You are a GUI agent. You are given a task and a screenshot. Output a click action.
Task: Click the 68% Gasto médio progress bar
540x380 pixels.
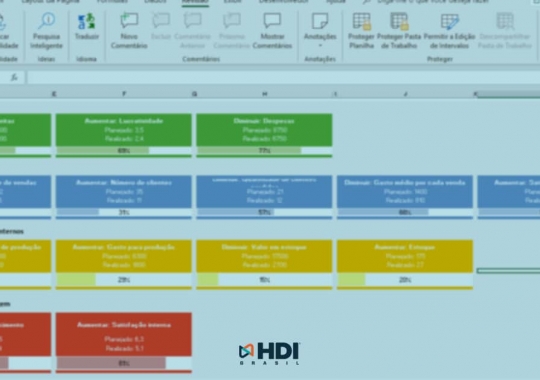coord(405,212)
